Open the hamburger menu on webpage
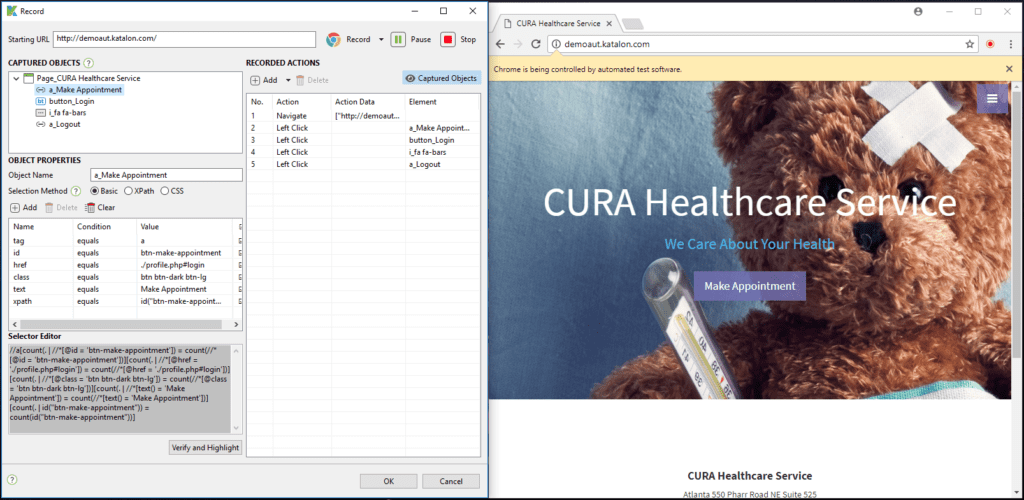 [x=992, y=98]
